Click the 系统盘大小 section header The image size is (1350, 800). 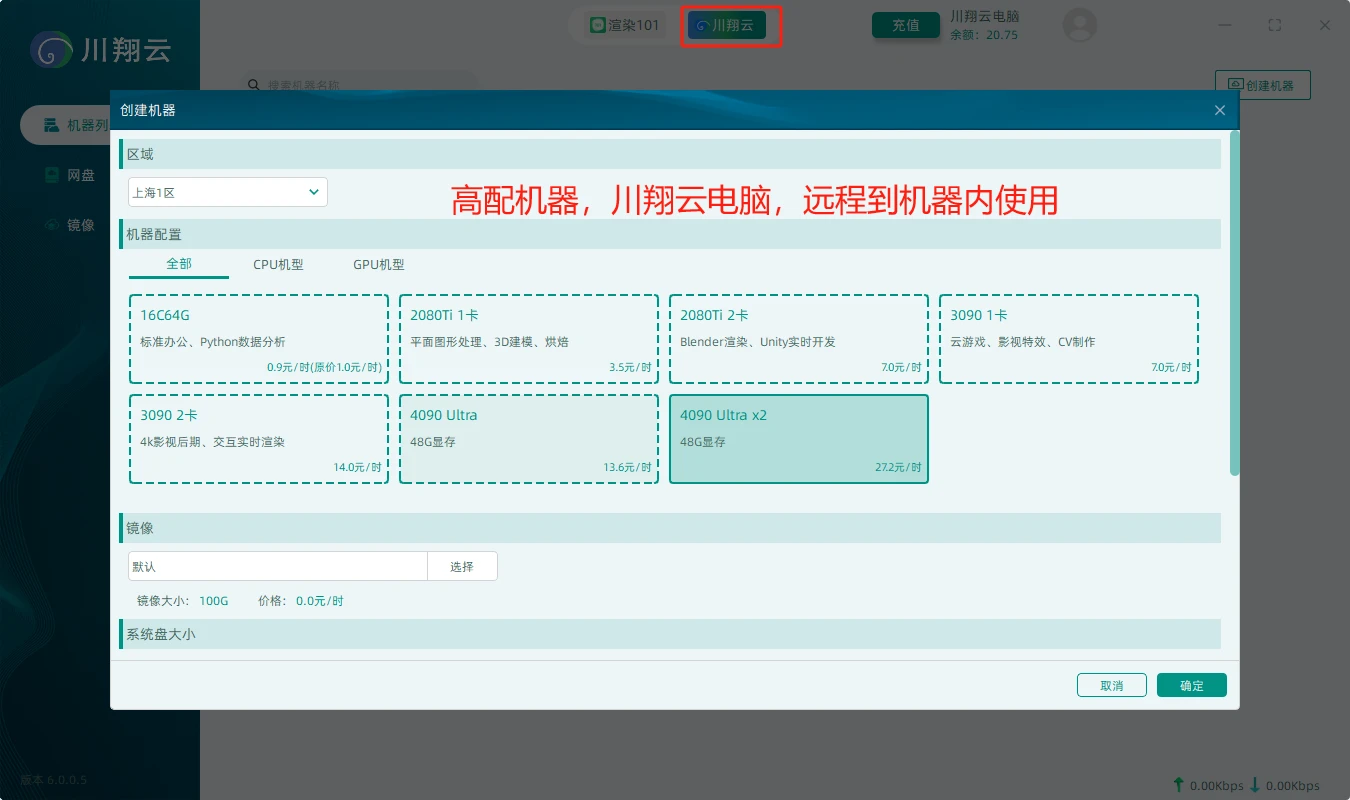coord(670,634)
